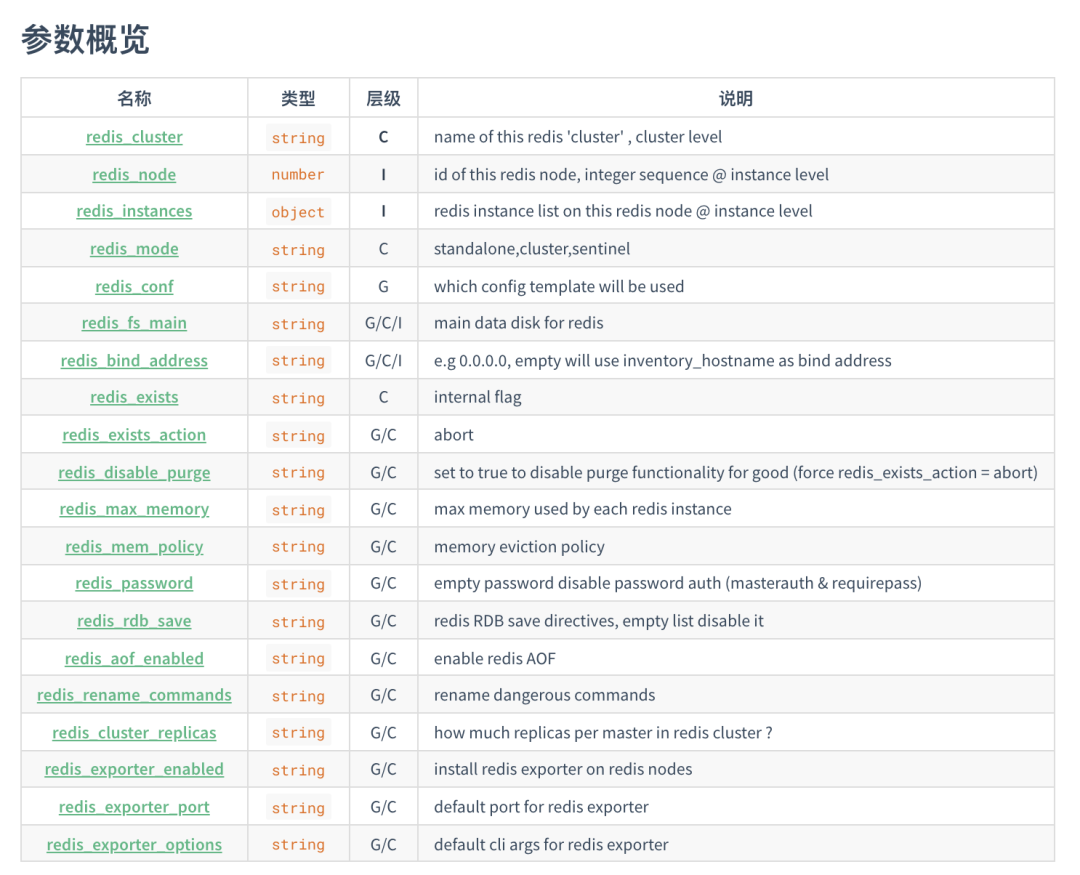
Task: Click the redis_aof_enabled link
Action: (x=134, y=658)
